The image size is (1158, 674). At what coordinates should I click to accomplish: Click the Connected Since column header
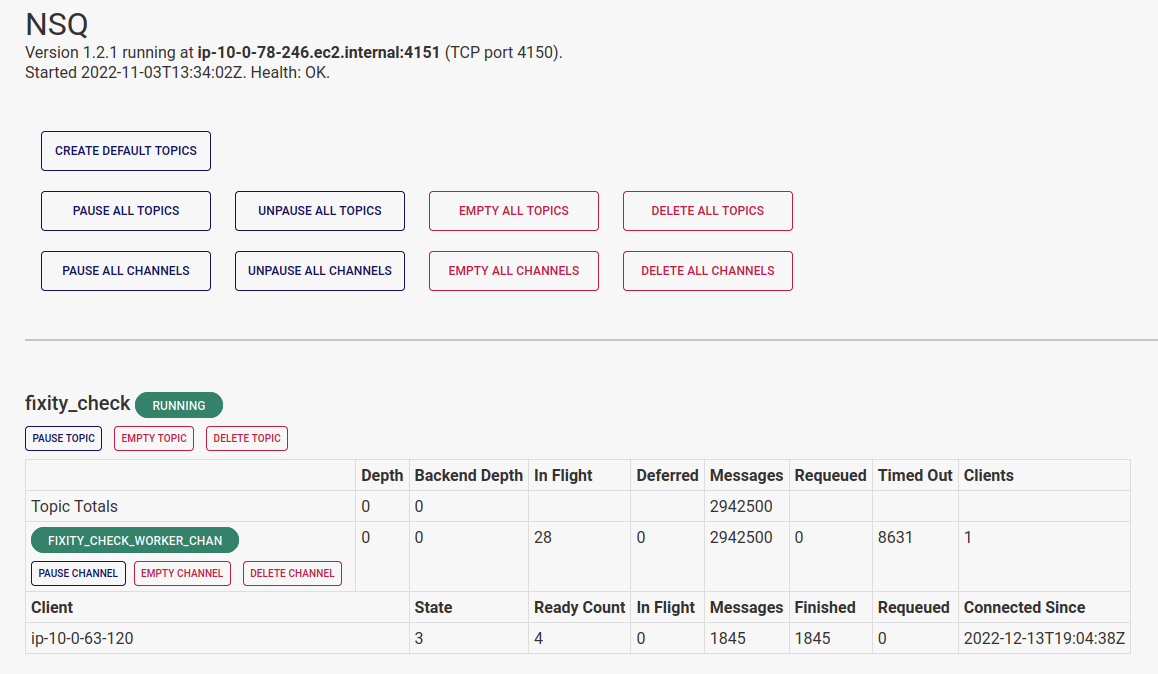point(1024,608)
